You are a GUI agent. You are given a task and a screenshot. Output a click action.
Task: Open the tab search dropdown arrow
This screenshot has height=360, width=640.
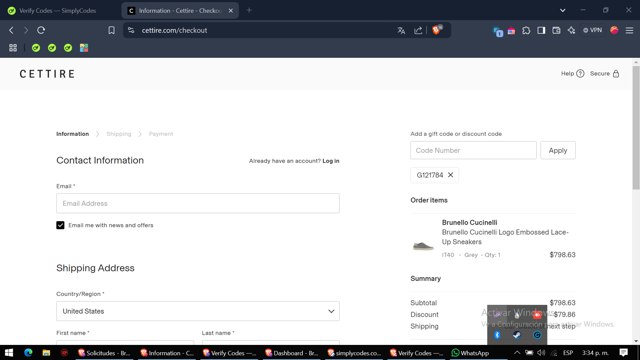point(562,10)
